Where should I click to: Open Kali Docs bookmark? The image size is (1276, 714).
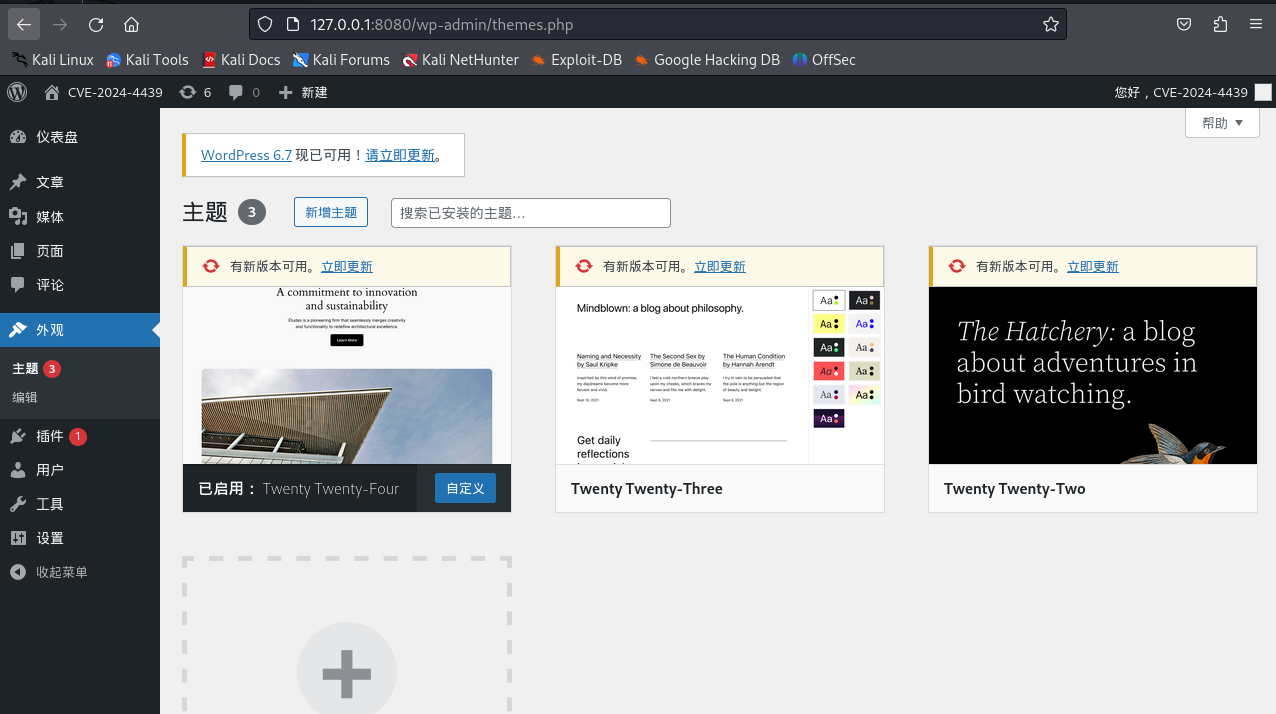[241, 60]
